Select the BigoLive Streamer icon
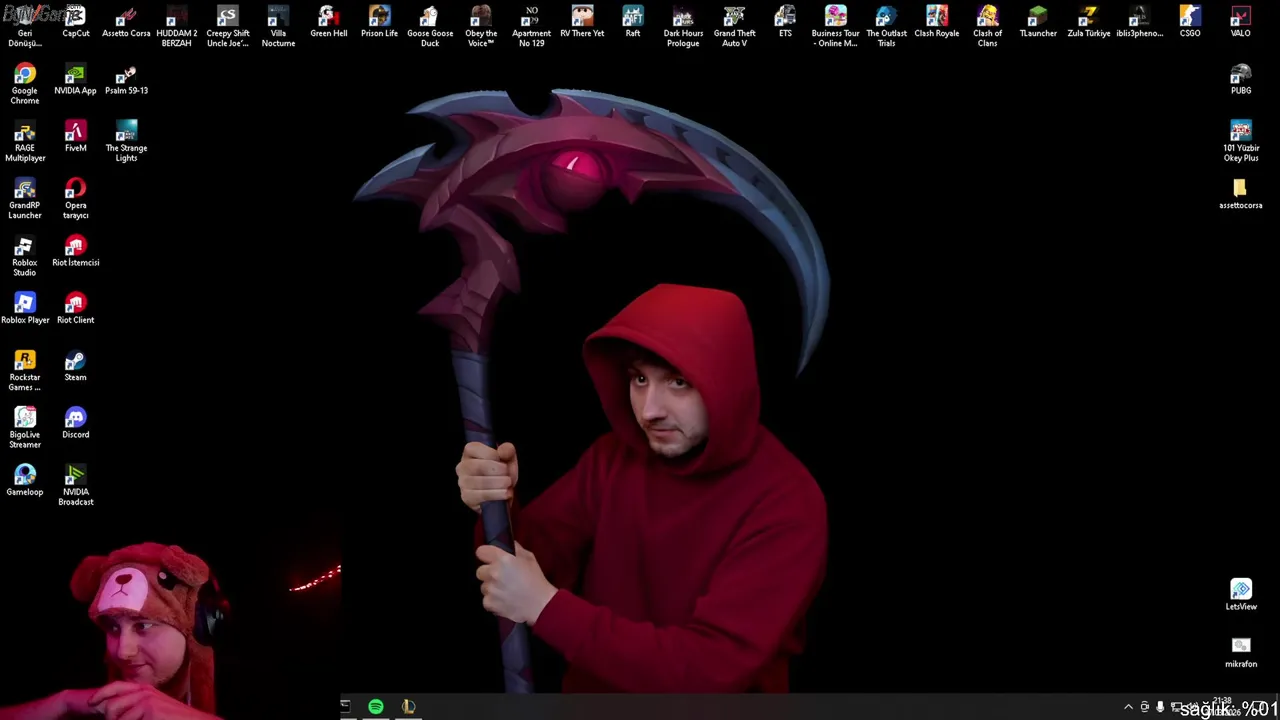Image resolution: width=1280 pixels, height=720 pixels. coord(25,428)
